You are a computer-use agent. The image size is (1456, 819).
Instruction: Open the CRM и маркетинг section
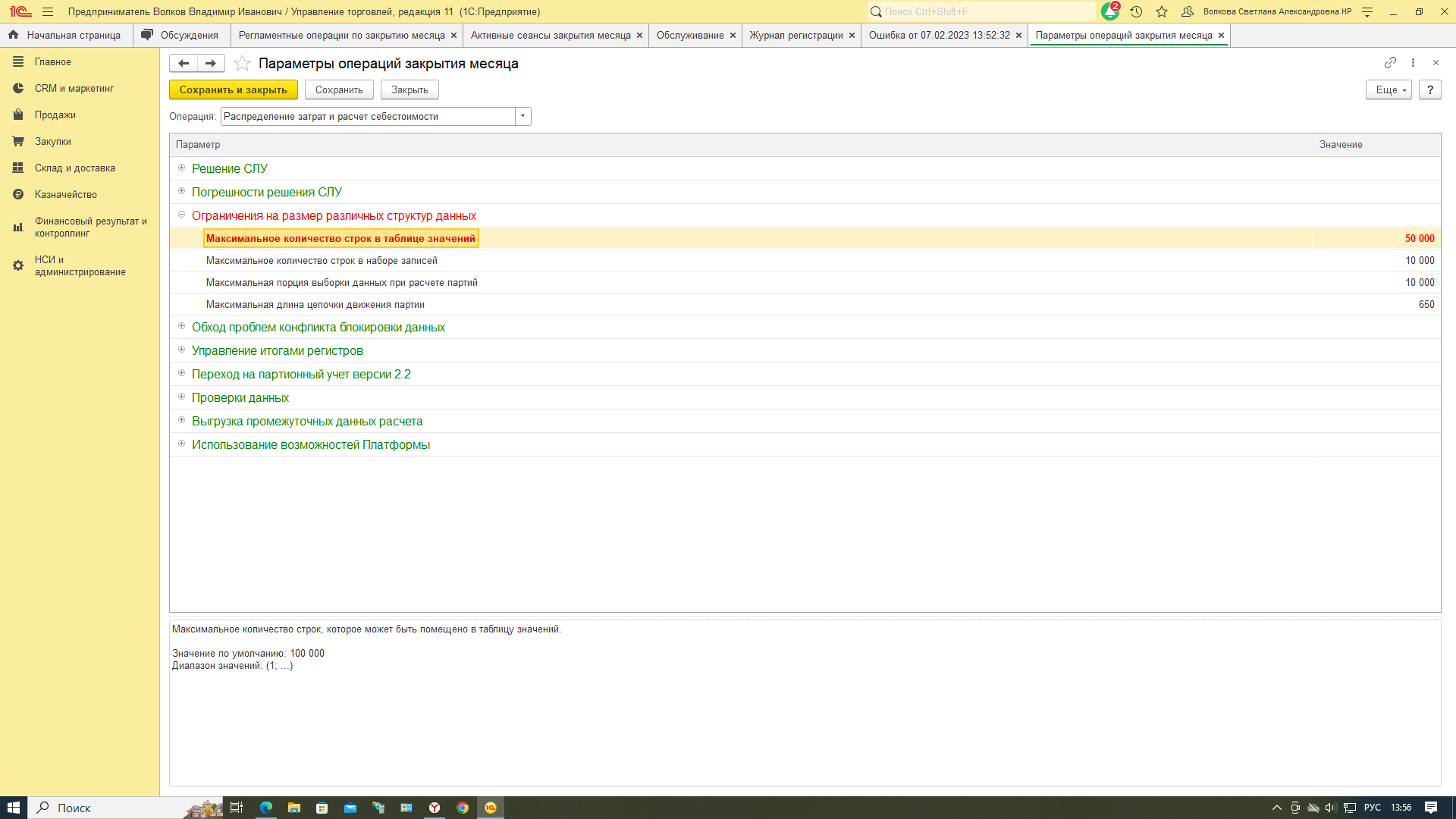coord(74,88)
